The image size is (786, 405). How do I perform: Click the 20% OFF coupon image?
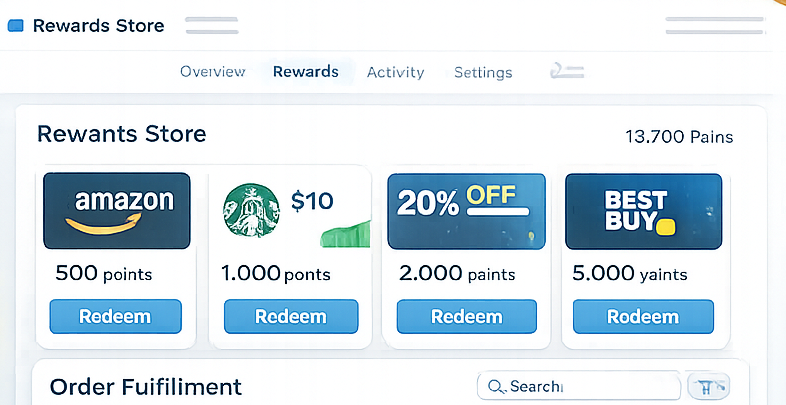(466, 210)
